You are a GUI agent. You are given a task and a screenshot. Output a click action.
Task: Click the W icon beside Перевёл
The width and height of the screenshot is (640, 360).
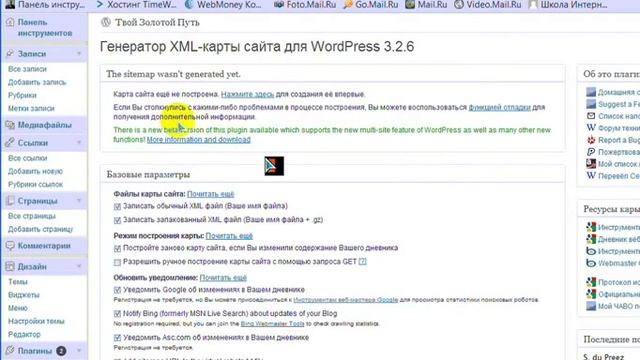[591, 176]
